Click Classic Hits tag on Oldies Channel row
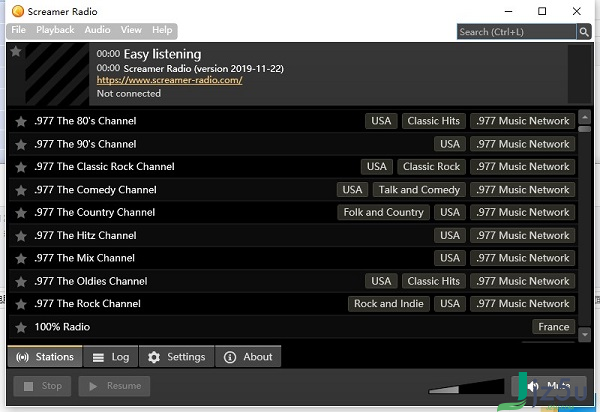The width and height of the screenshot is (600, 412). (x=434, y=281)
